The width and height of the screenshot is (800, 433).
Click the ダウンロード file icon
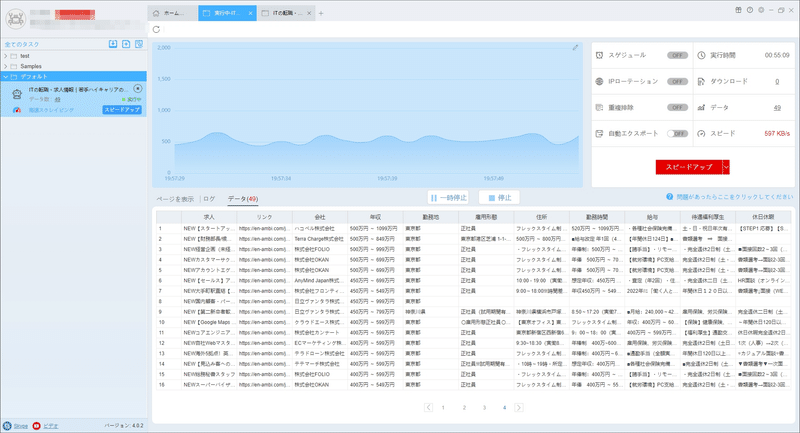click(702, 82)
